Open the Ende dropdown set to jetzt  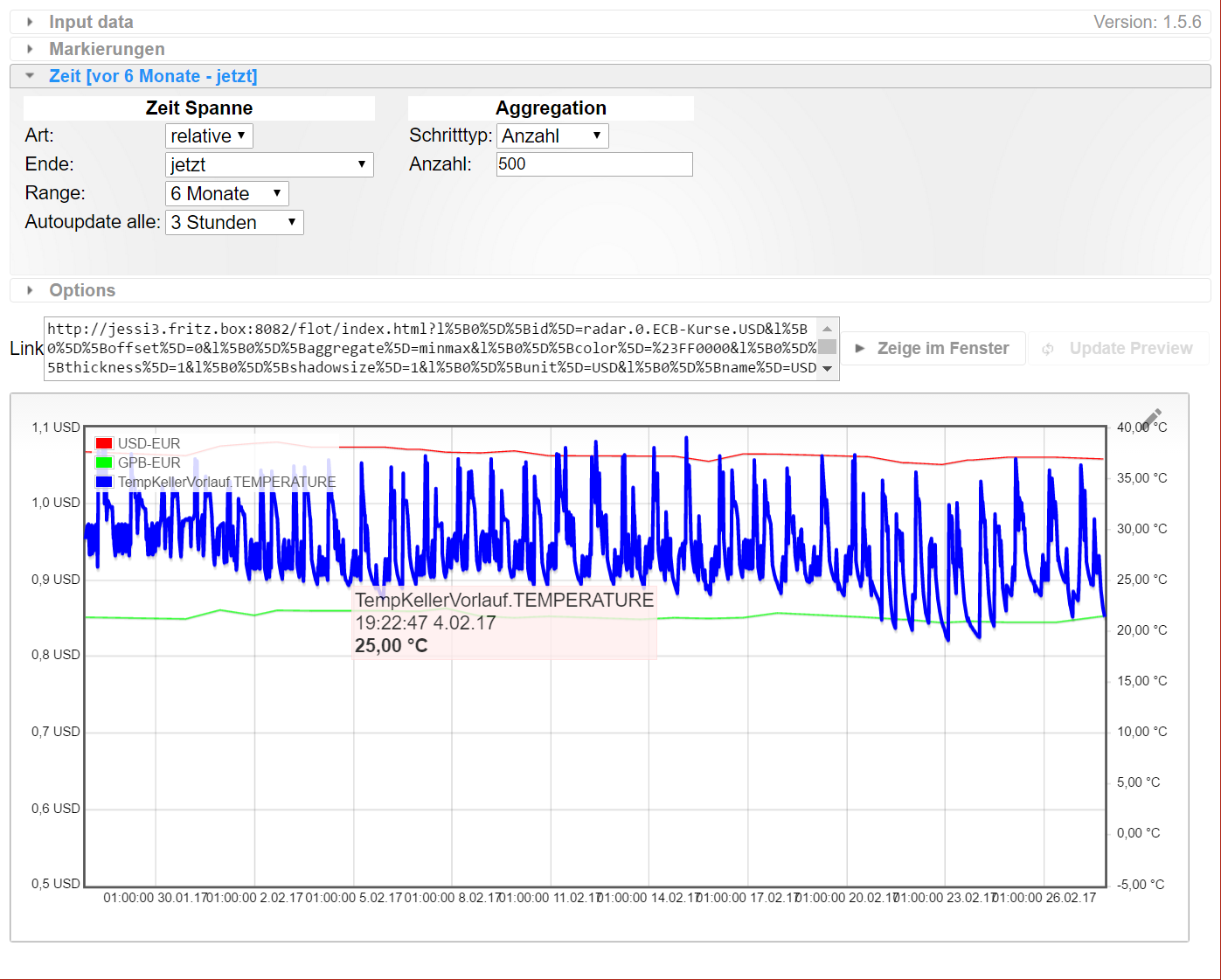point(269,164)
